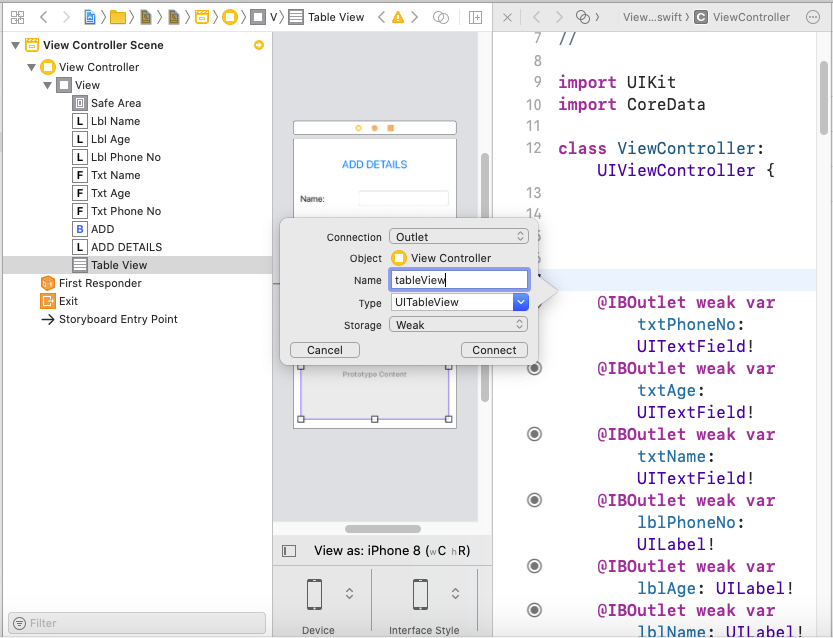Image resolution: width=833 pixels, height=638 pixels.
Task: Select the ADD button item in outline
Action: pos(102,229)
